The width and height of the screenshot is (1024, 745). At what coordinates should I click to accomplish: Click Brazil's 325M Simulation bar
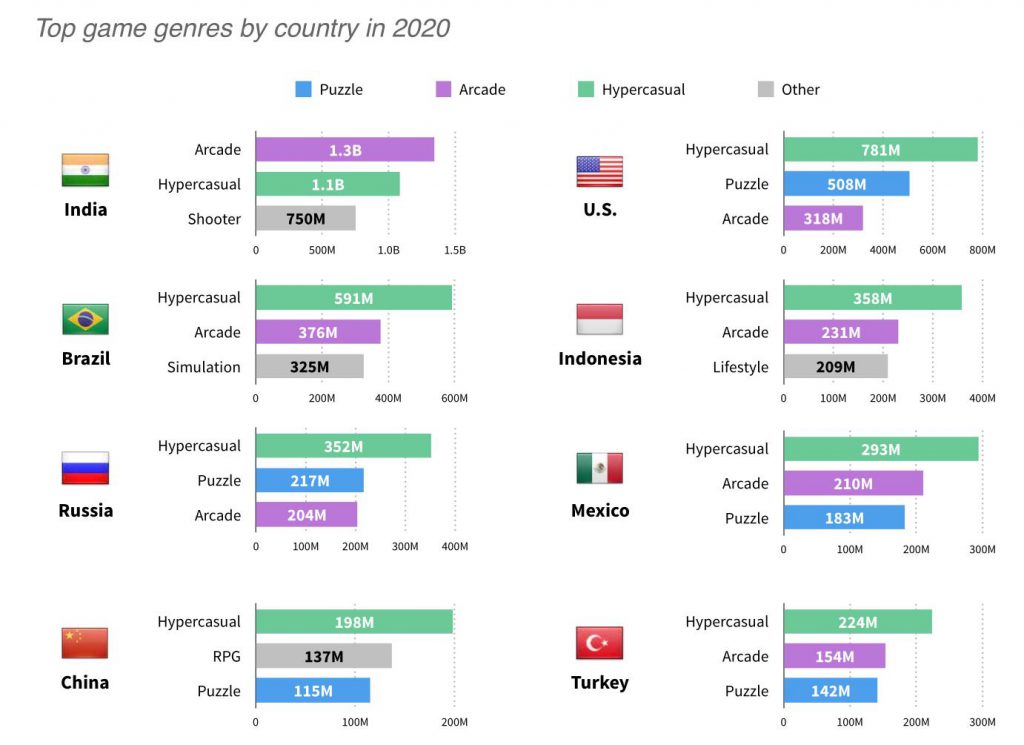[309, 367]
